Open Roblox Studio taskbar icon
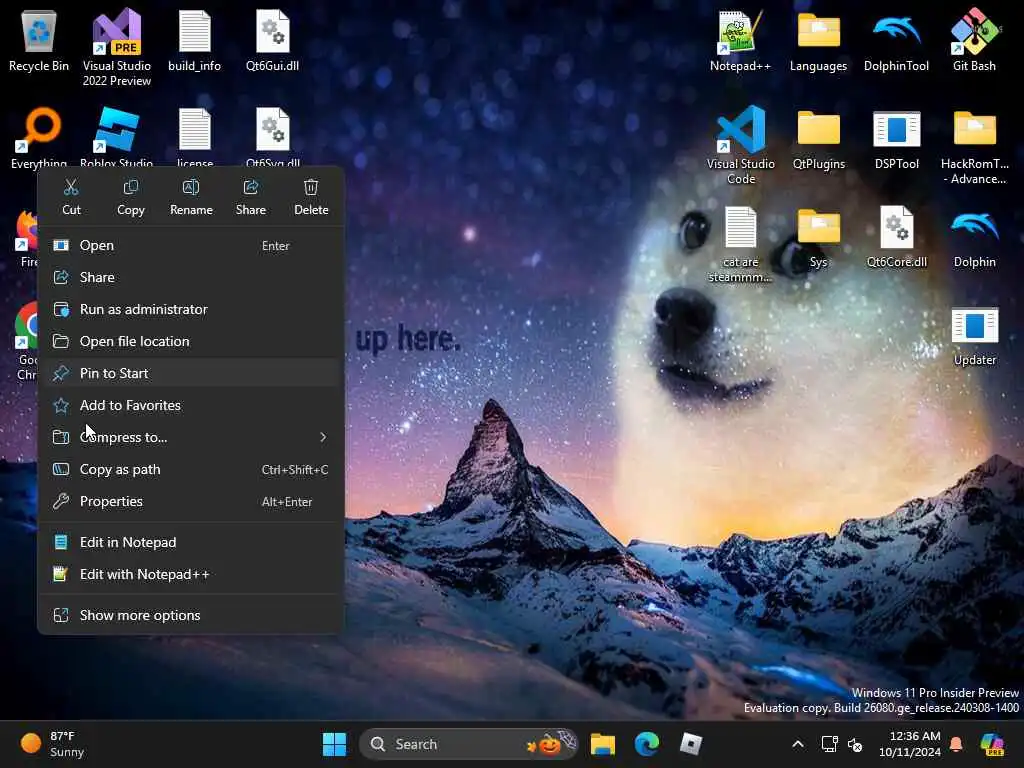The image size is (1024, 768). (x=690, y=744)
